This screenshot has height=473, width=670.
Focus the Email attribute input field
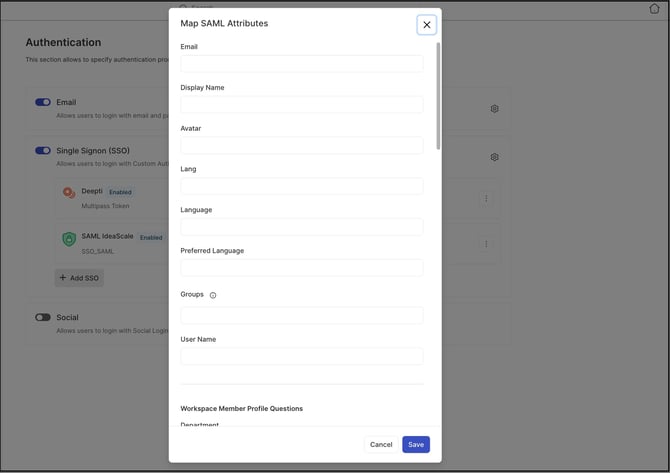pos(301,64)
